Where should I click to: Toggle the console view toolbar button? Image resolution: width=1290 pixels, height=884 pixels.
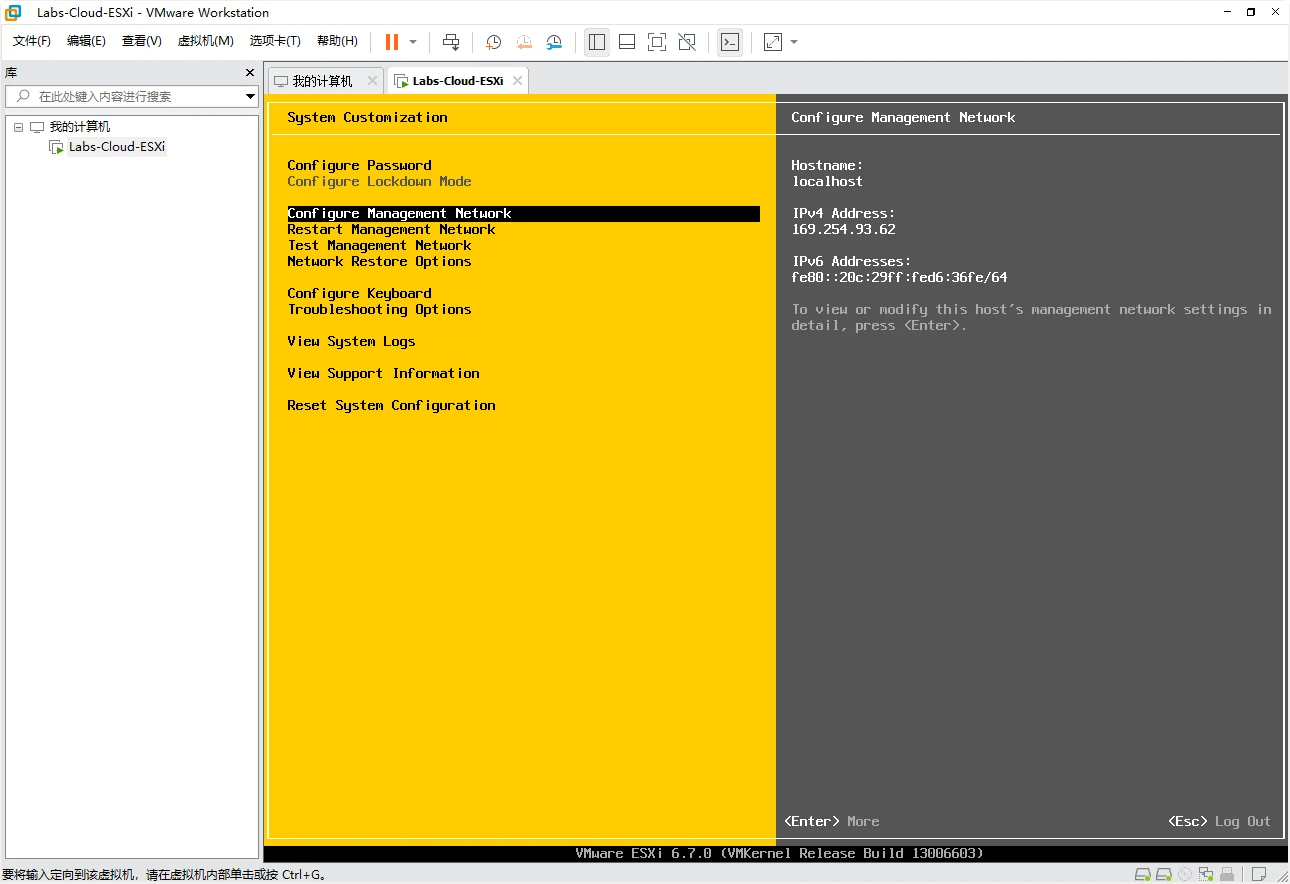pos(730,42)
